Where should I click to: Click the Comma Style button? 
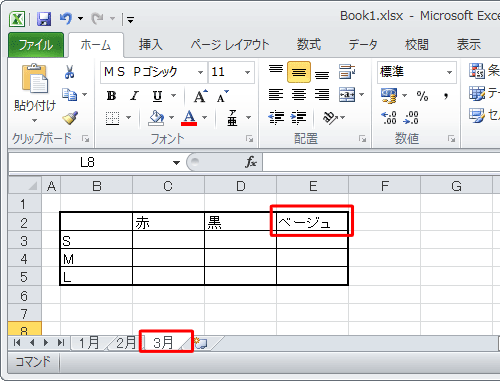click(445, 96)
